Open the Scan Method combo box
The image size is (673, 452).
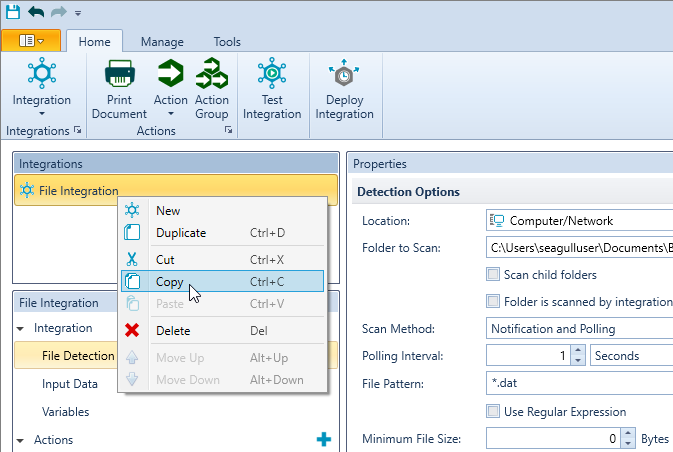click(579, 329)
